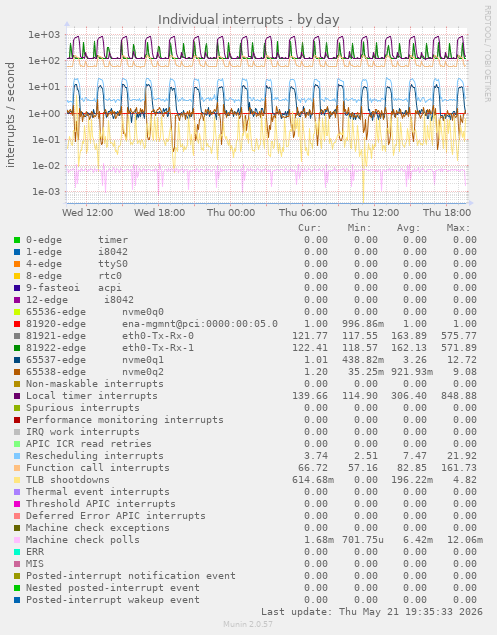Click the pink Machine check polls swatch
Viewport: 497px width, 635px height.
tap(17, 540)
